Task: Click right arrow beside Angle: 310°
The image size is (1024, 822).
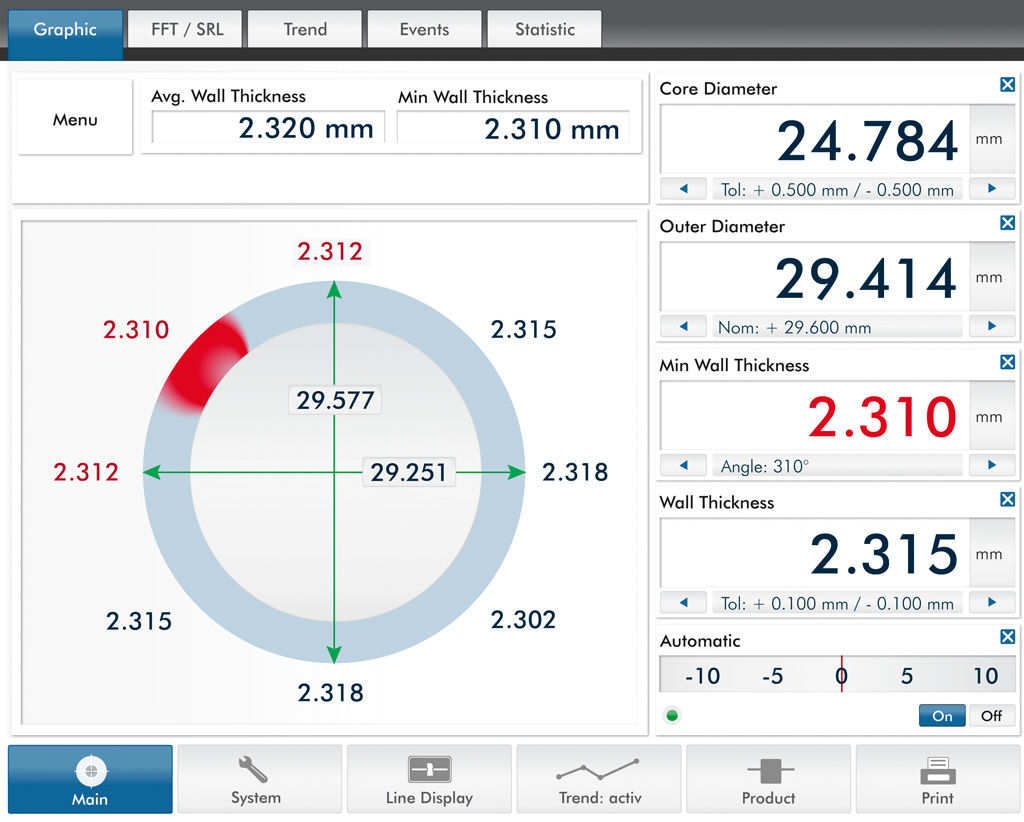Action: coord(992,465)
